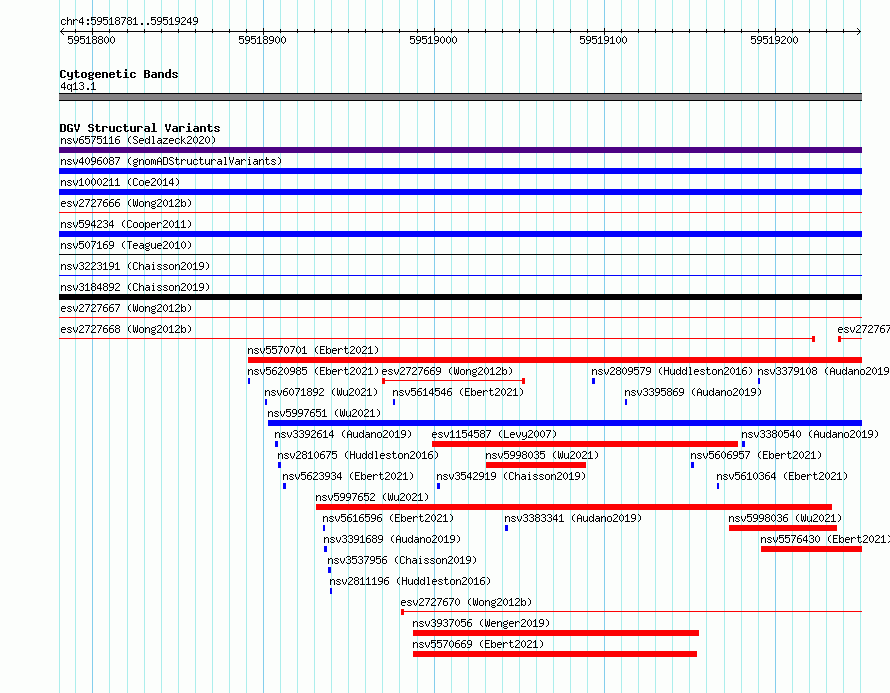
Task: Click nsv2811196 (Huddleston2016) label
Action: tap(410, 581)
